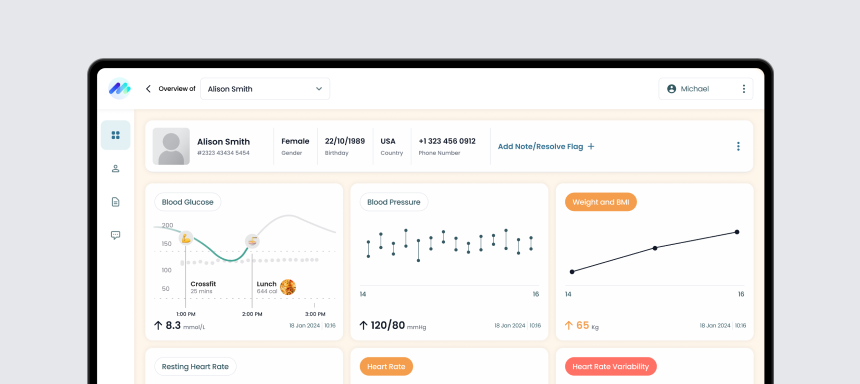Click the first weight chart data point

(x=572, y=272)
